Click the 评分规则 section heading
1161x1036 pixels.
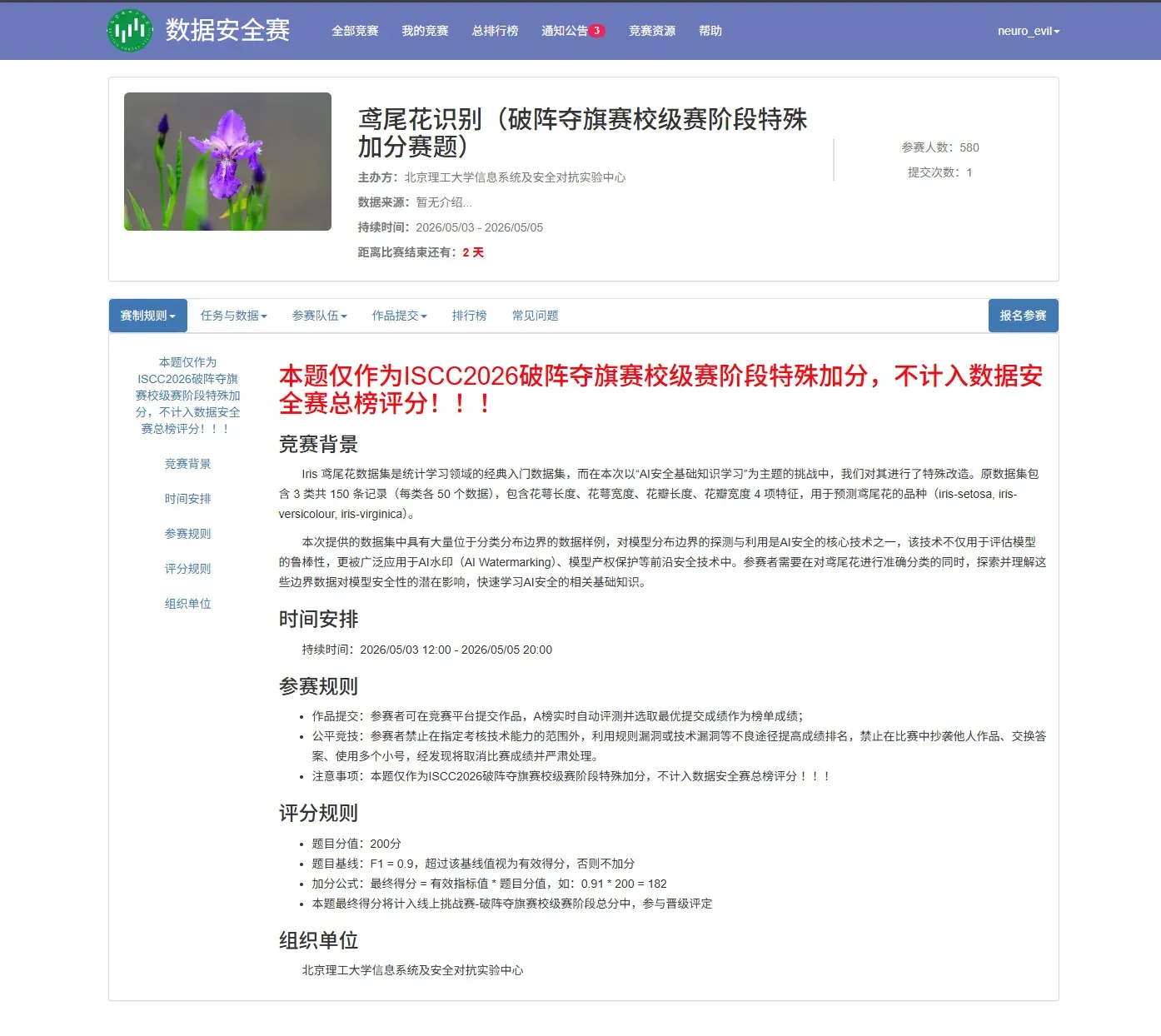pyautogui.click(x=318, y=814)
